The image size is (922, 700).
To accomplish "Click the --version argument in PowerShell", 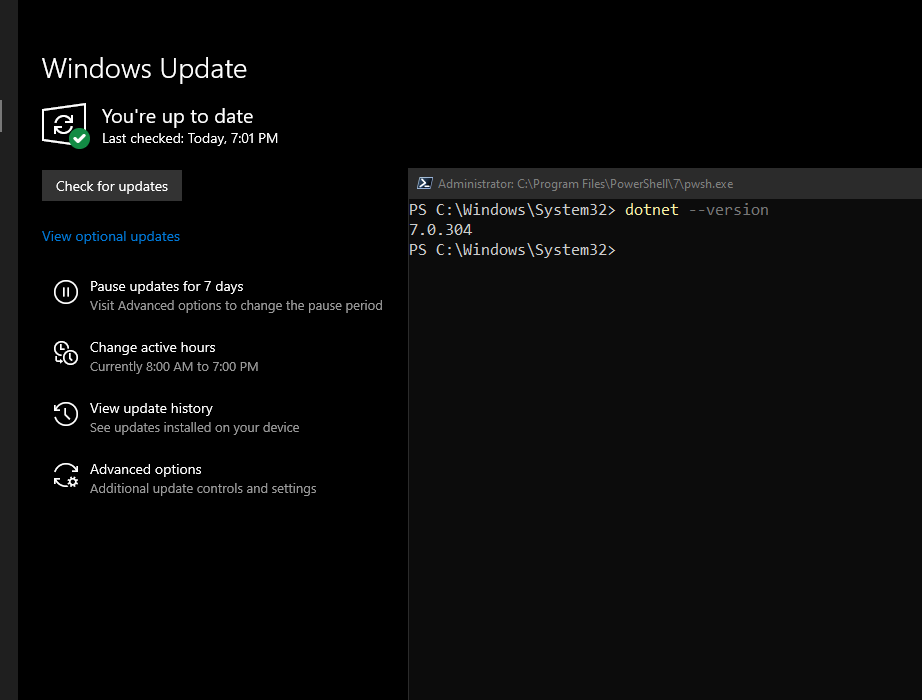I will click(729, 210).
